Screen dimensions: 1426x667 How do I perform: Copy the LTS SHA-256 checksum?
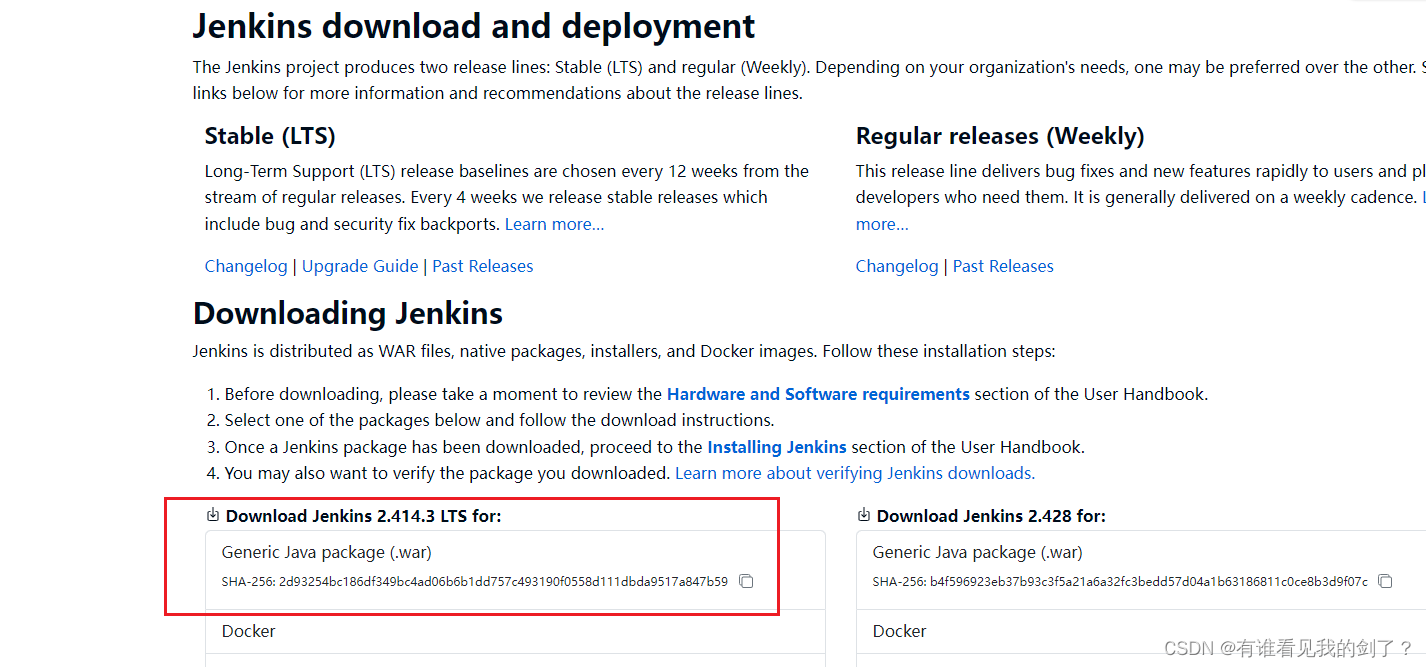coord(746,581)
